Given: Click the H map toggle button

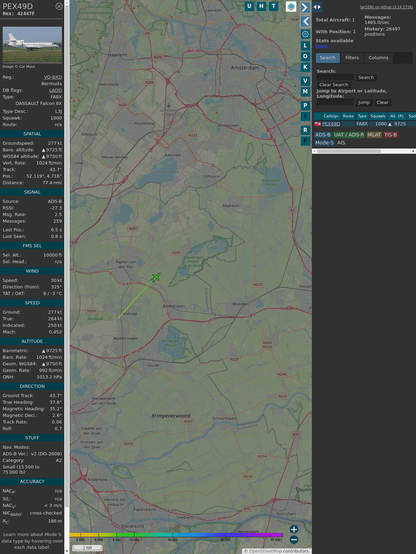Looking at the screenshot, I should pos(261,6).
